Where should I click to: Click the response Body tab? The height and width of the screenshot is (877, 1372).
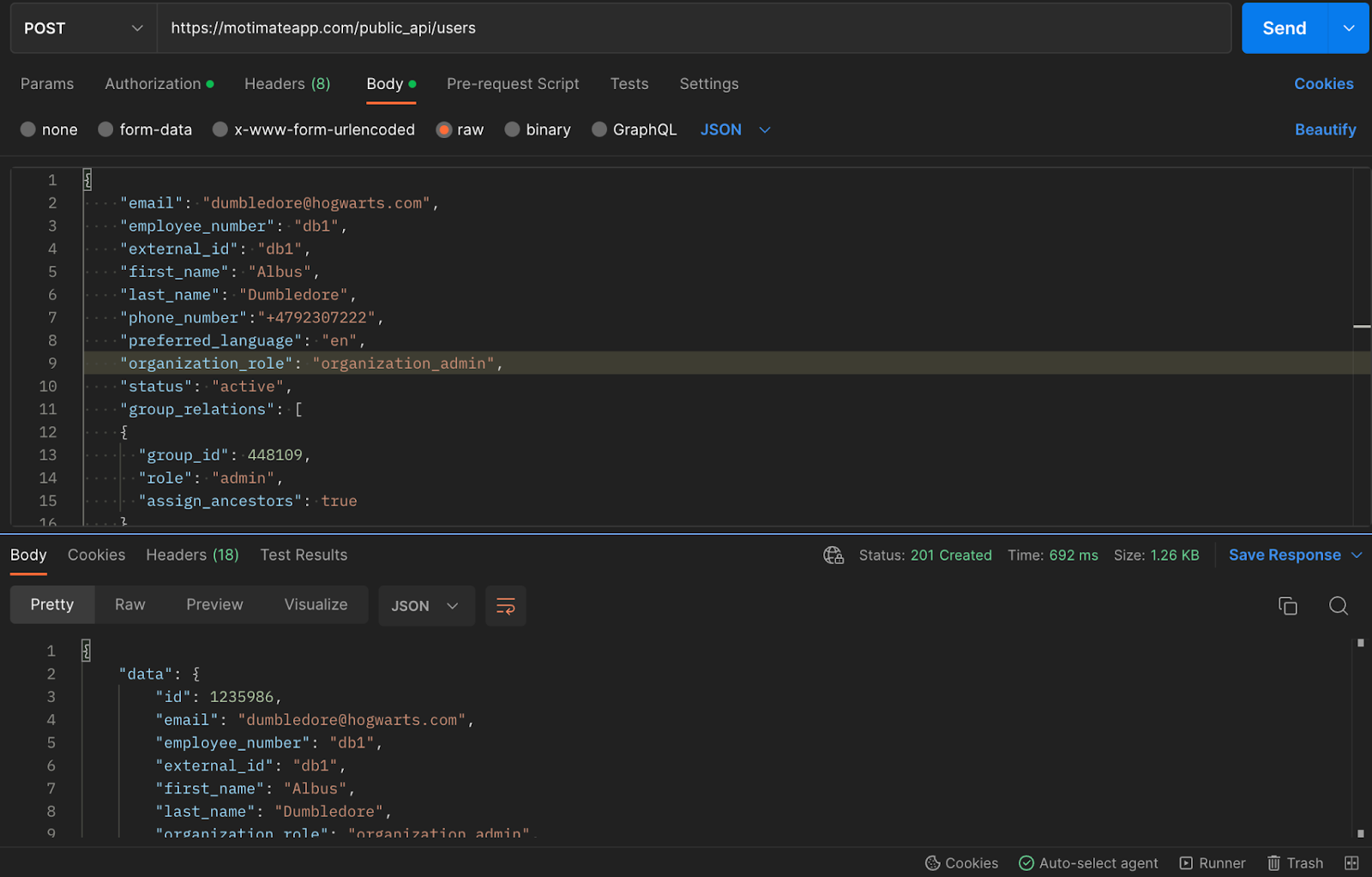pyautogui.click(x=28, y=555)
